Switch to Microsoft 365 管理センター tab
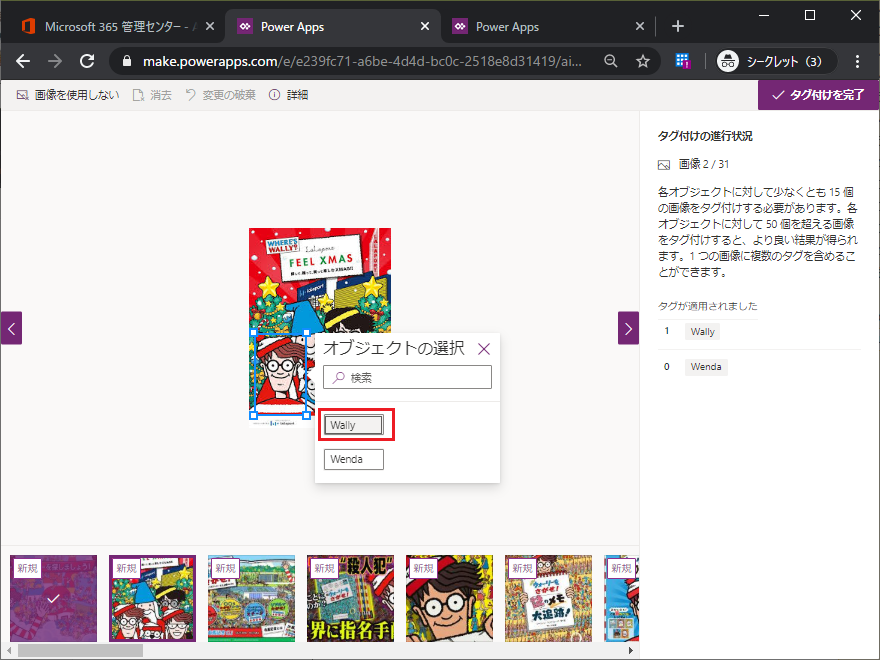The height and width of the screenshot is (660, 880). (x=118, y=26)
